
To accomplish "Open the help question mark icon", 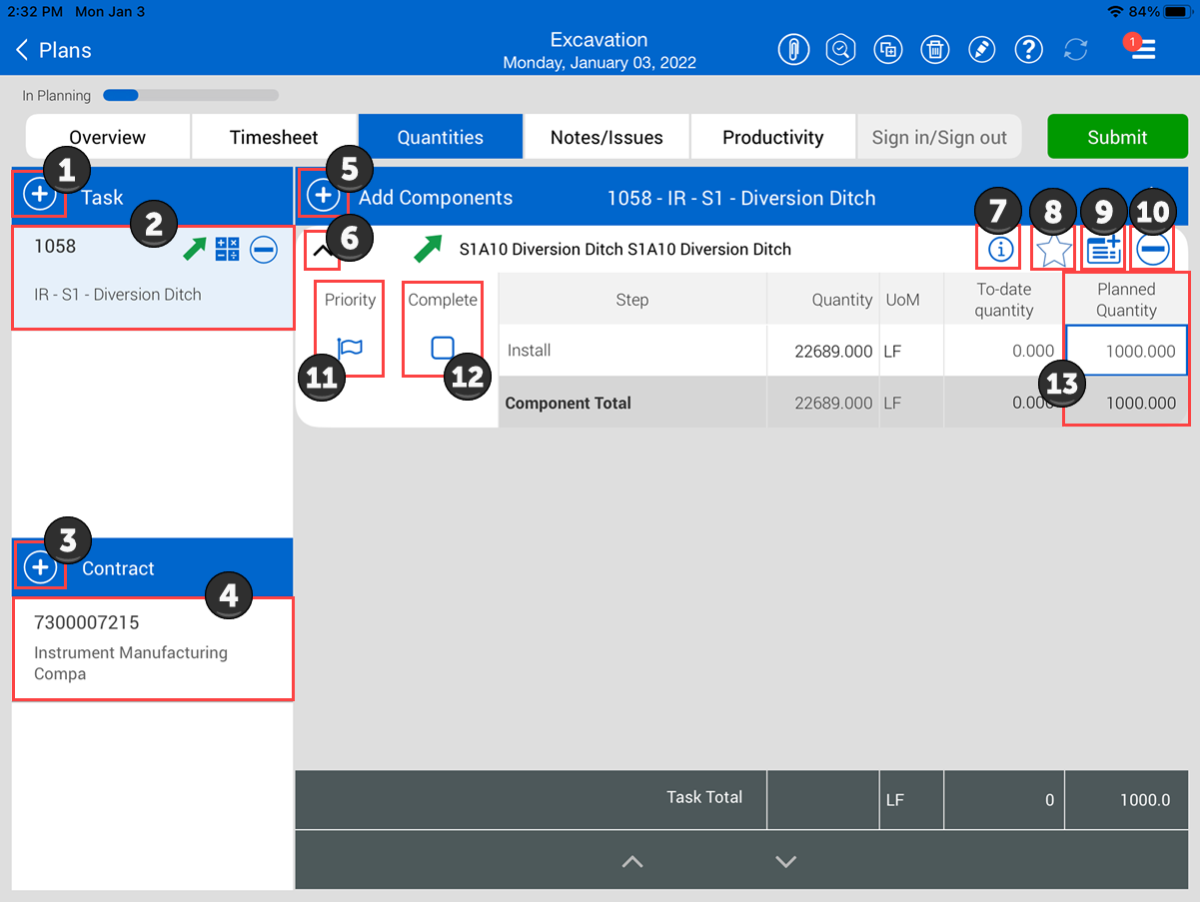I will (x=1028, y=49).
